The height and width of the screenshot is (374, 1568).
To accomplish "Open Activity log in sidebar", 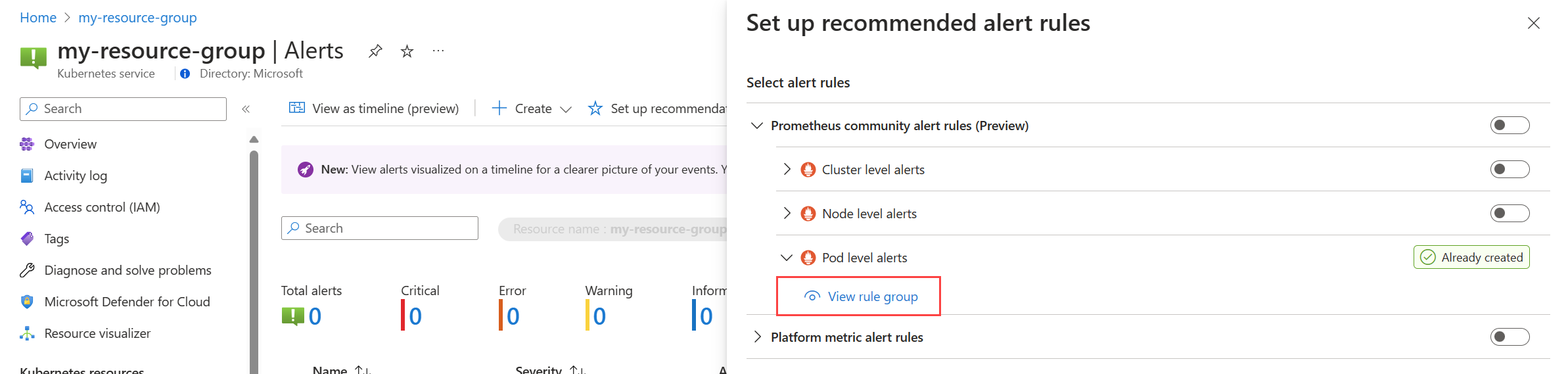I will [x=76, y=175].
